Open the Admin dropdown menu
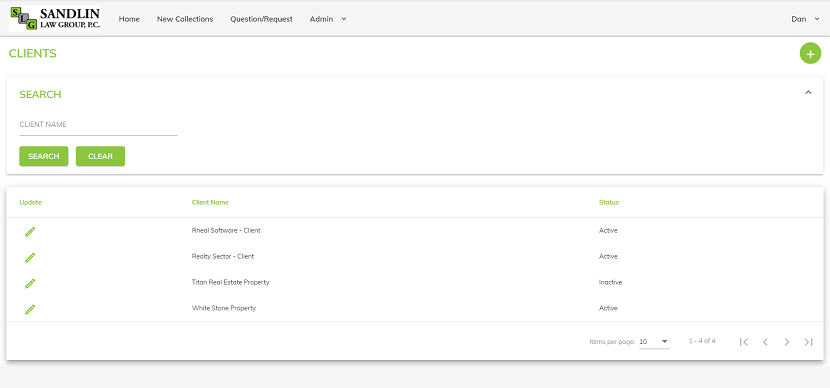This screenshot has width=830, height=388. (x=328, y=19)
